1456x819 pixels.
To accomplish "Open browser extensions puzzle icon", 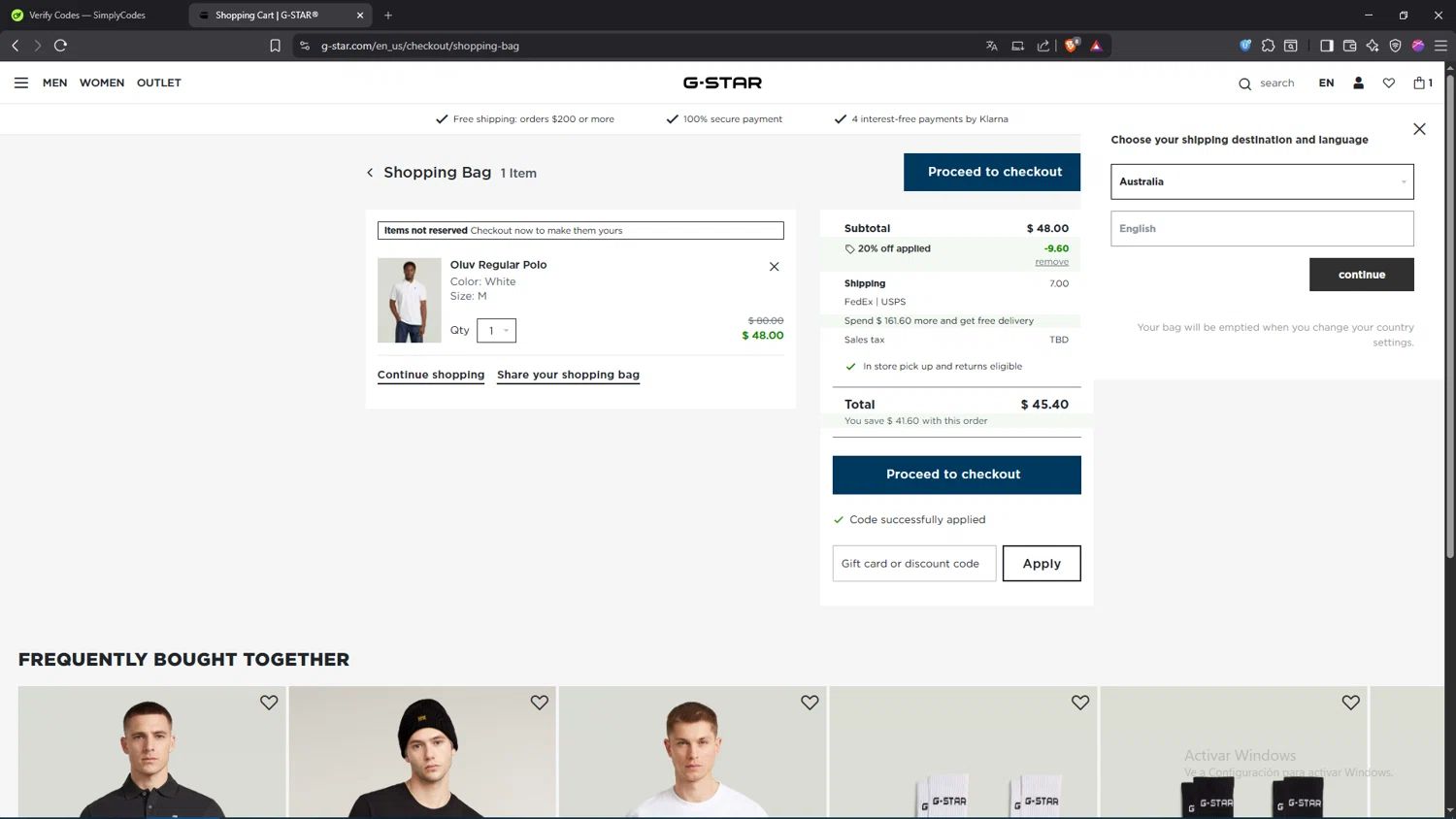I will 1268,46.
